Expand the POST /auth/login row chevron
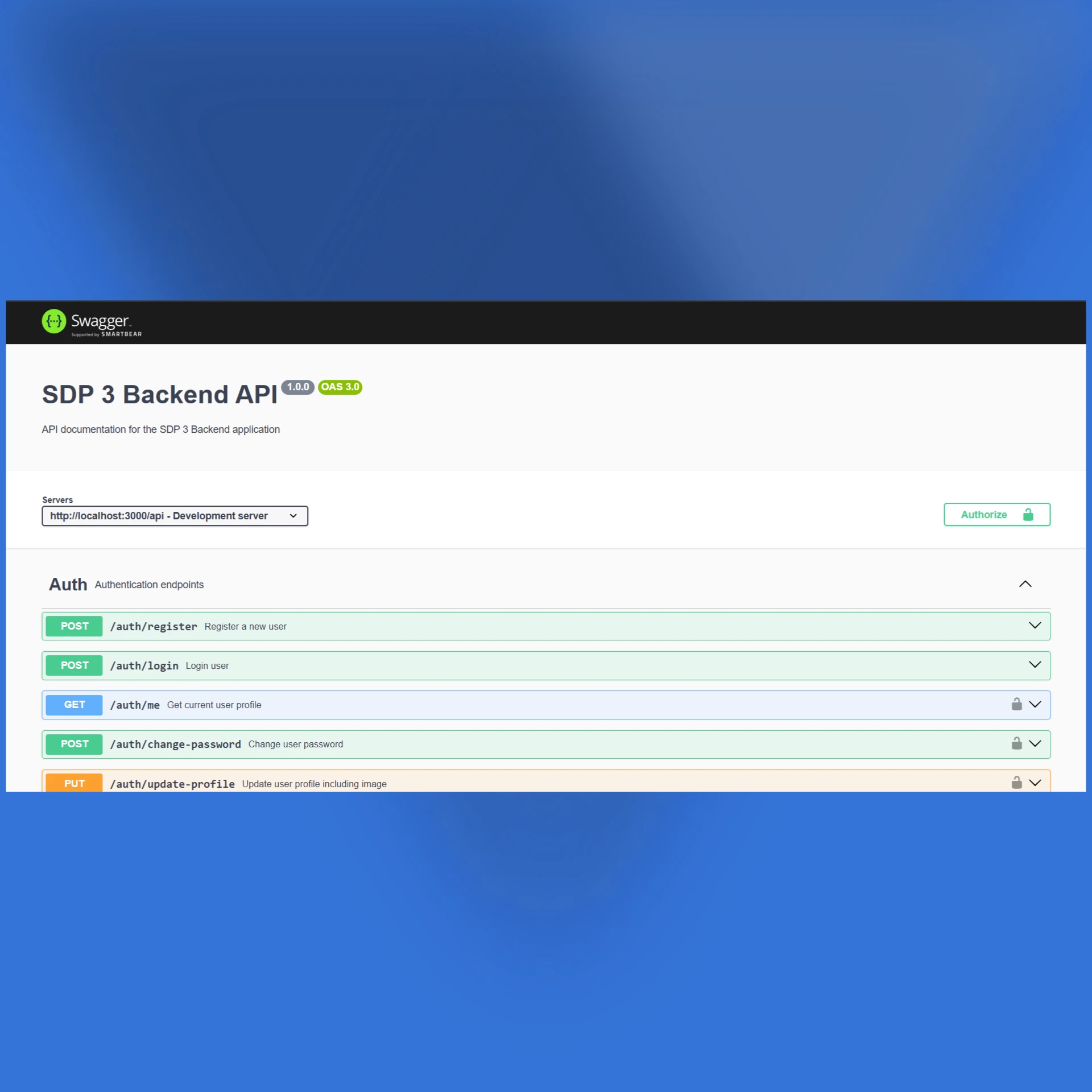 click(x=1035, y=664)
